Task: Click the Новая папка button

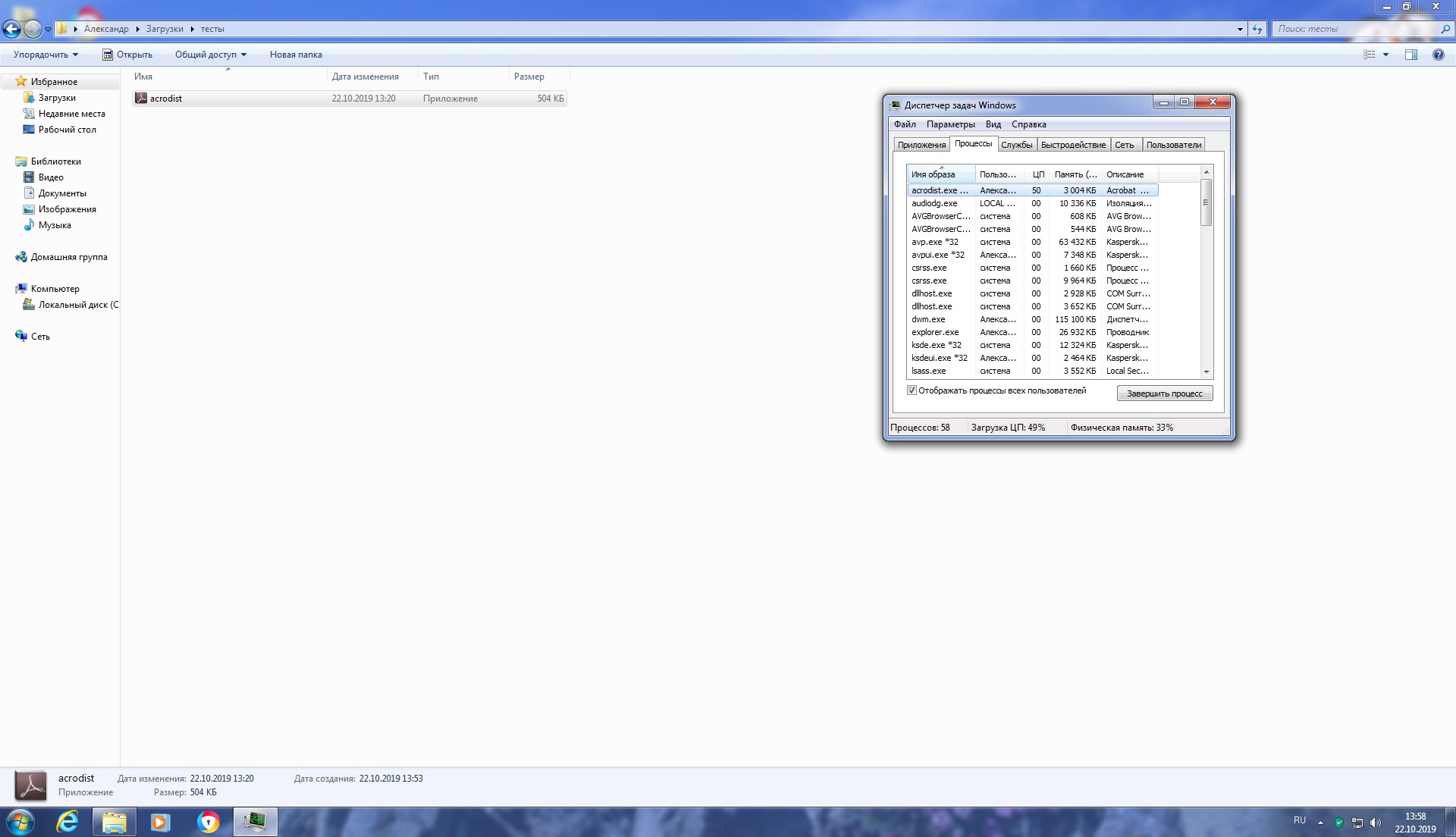Action: click(x=296, y=55)
